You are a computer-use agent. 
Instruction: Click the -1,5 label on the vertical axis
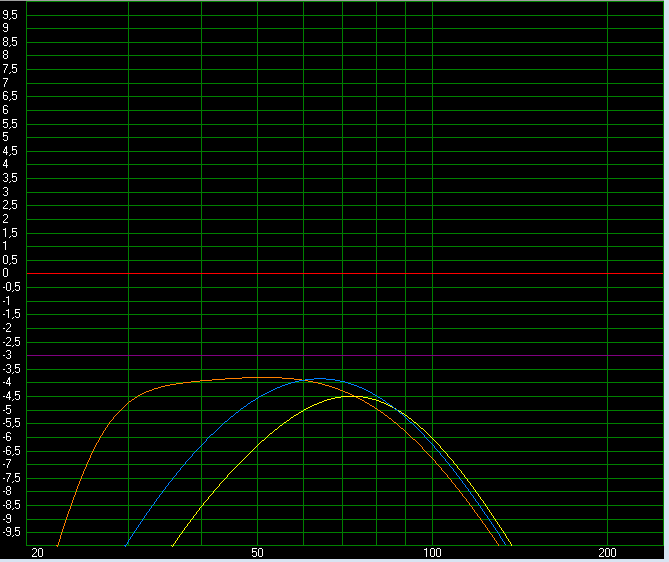[x=10, y=314]
